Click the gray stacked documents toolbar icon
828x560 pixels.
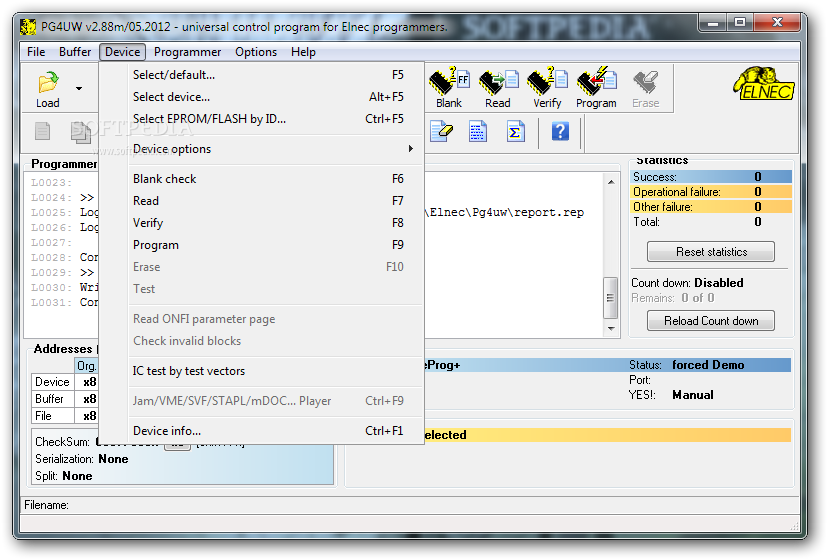click(80, 132)
